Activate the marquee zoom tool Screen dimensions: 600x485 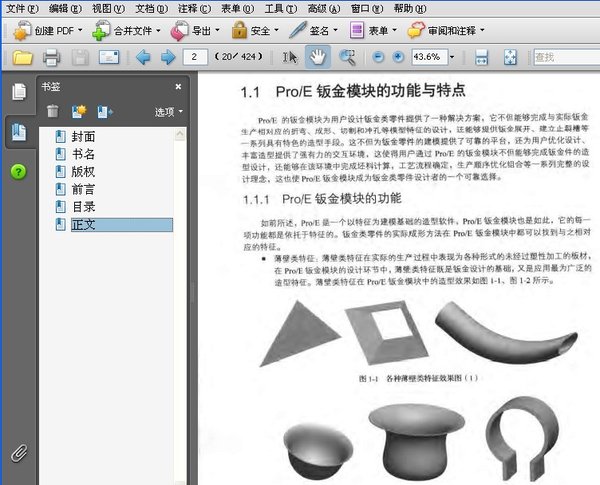(347, 57)
